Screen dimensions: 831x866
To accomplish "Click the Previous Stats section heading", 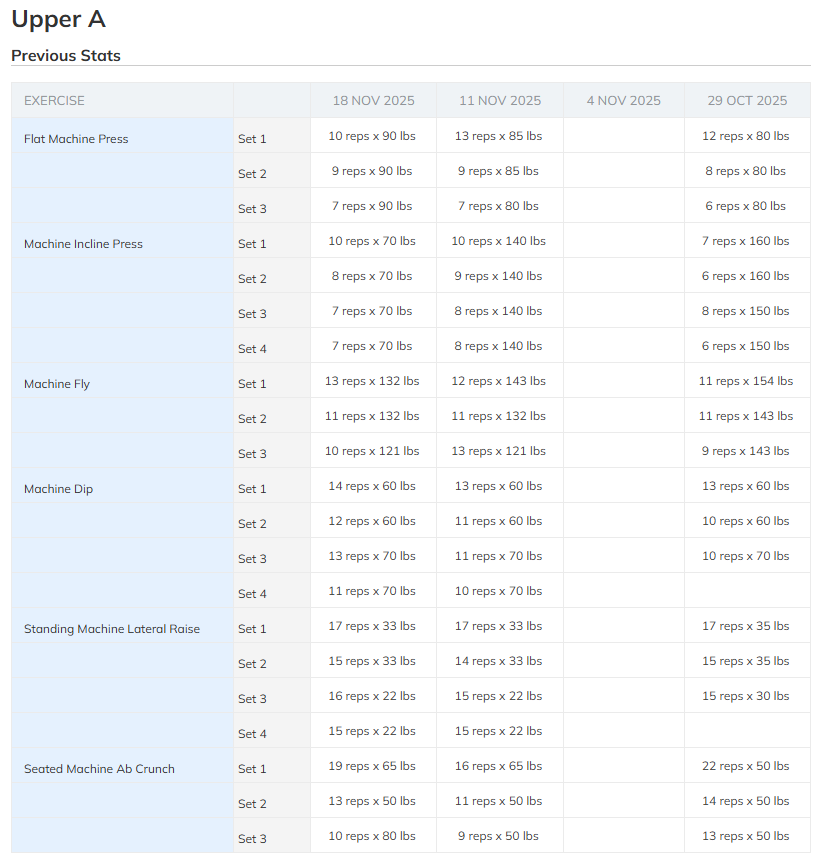I will pyautogui.click(x=66, y=56).
